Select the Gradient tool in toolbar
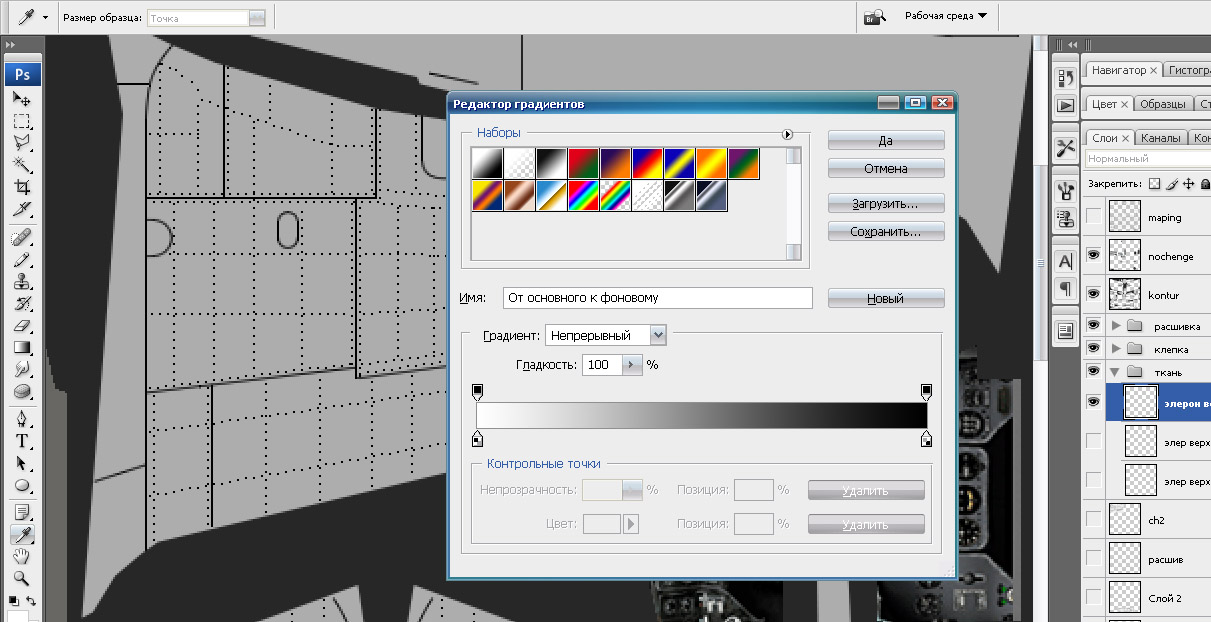Image resolution: width=1211 pixels, height=622 pixels. pyautogui.click(x=21, y=347)
